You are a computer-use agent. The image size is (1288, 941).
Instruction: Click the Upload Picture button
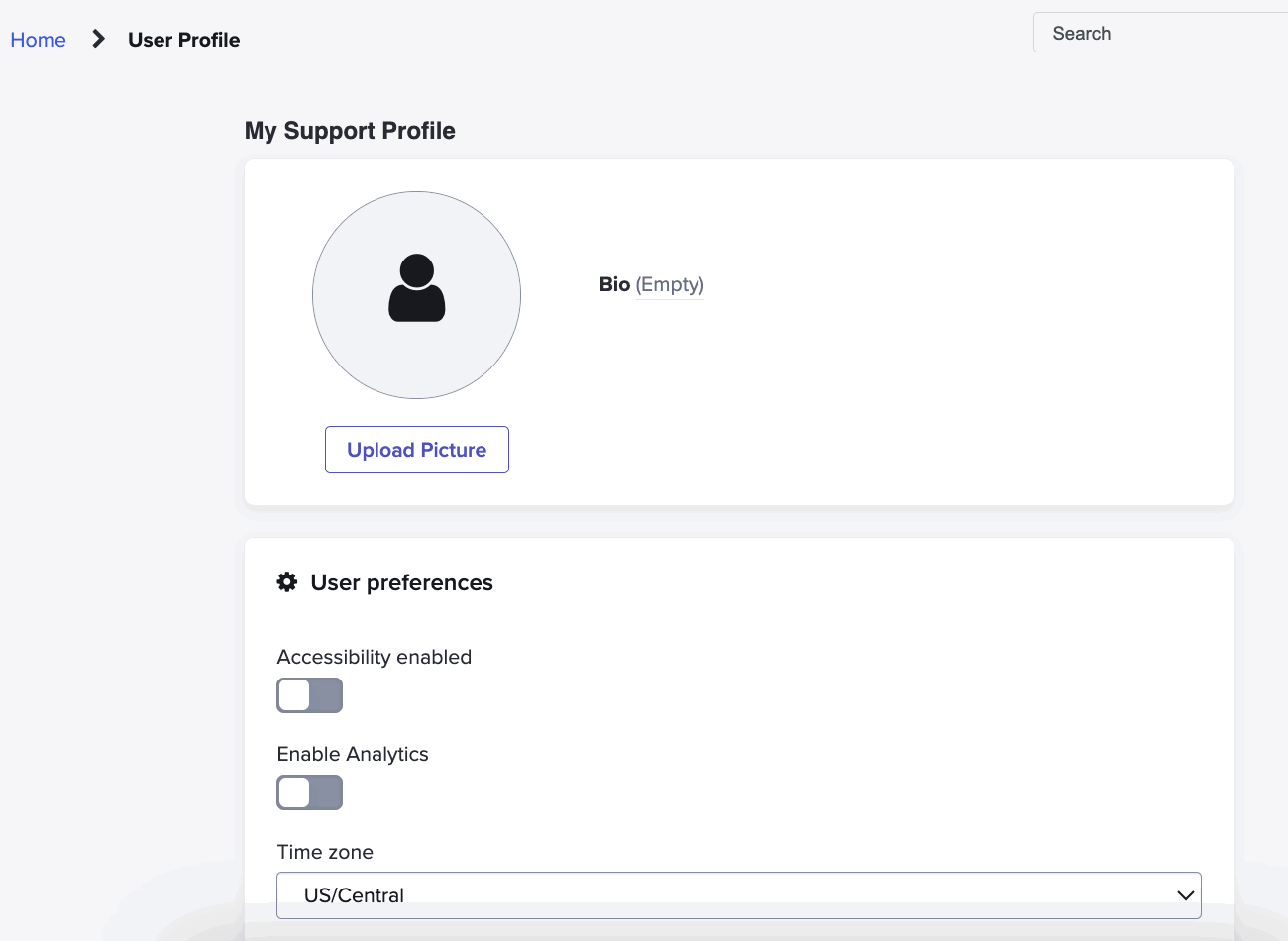point(416,449)
